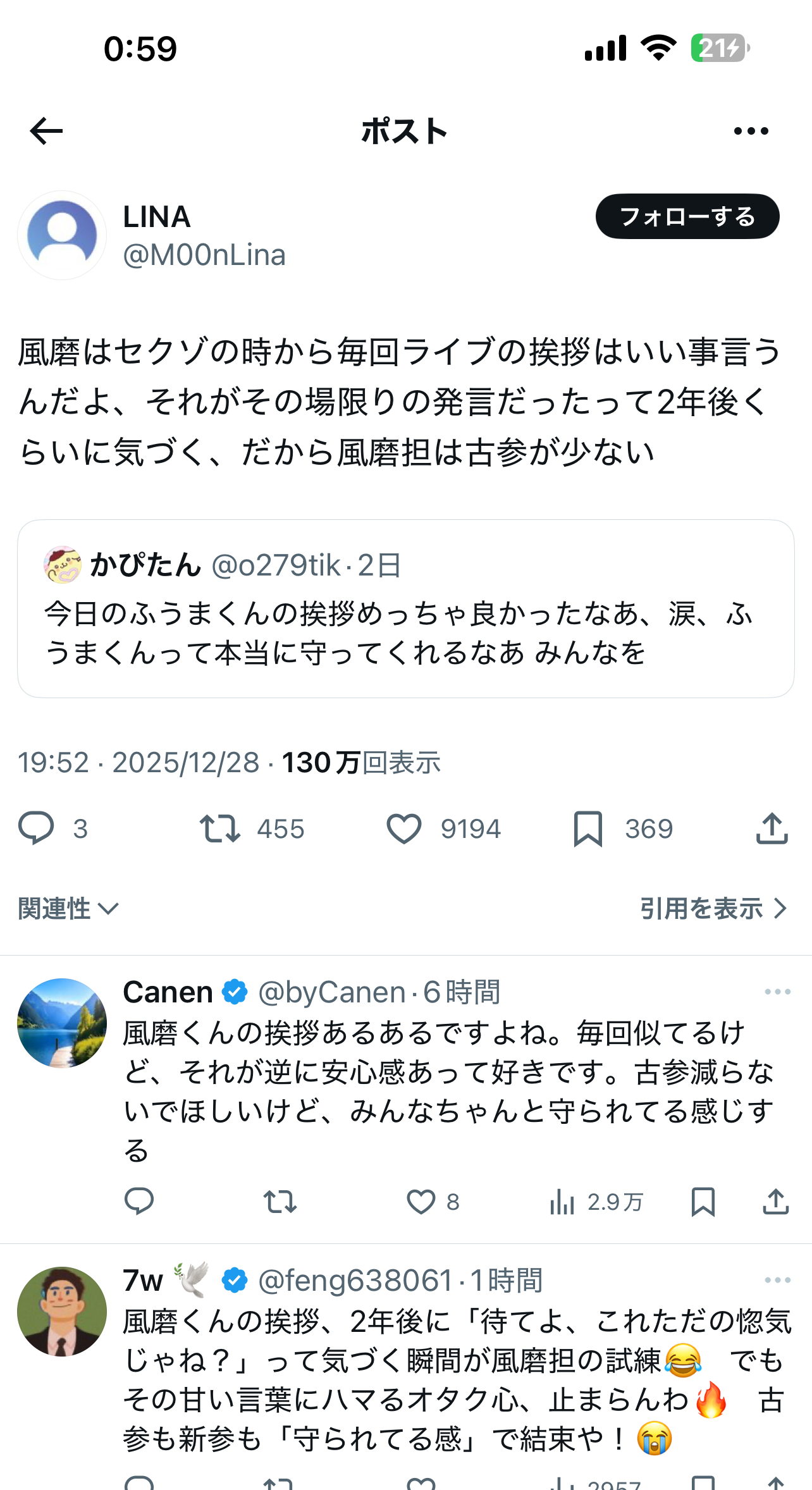
Task: Open 引用を表示 to view quotes
Action: 713,909
